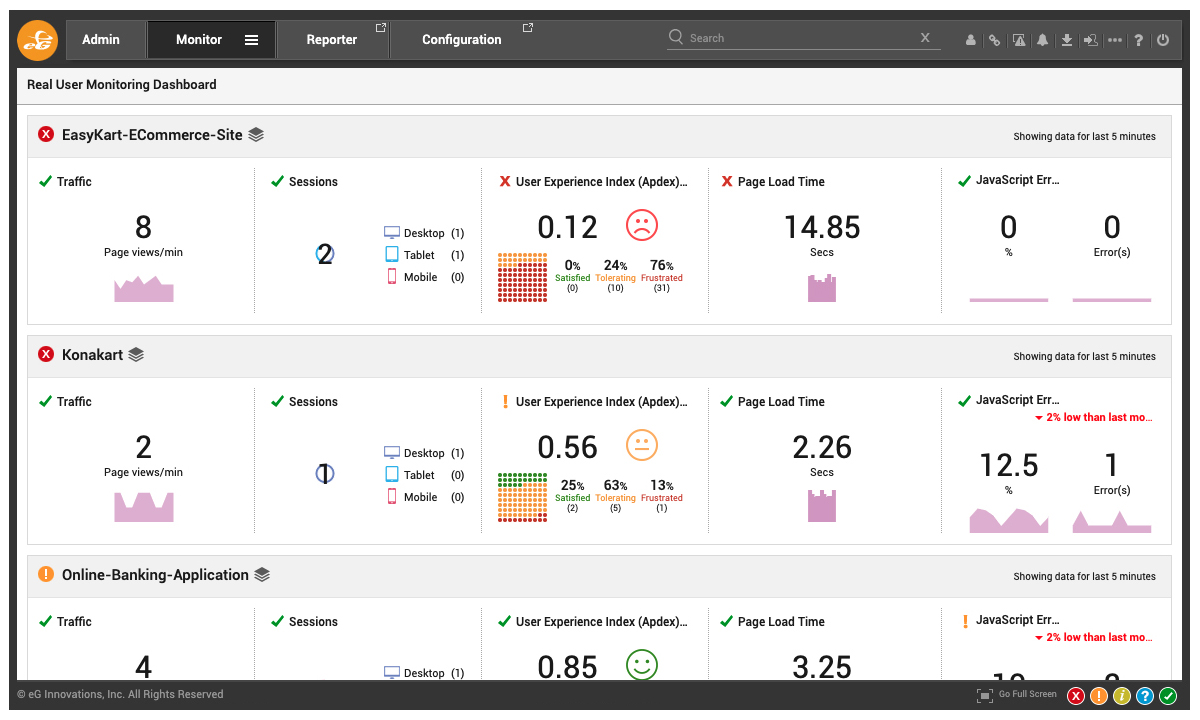
Task: Open the EasyKart-ECommerce-Site title link
Action: click(x=152, y=134)
